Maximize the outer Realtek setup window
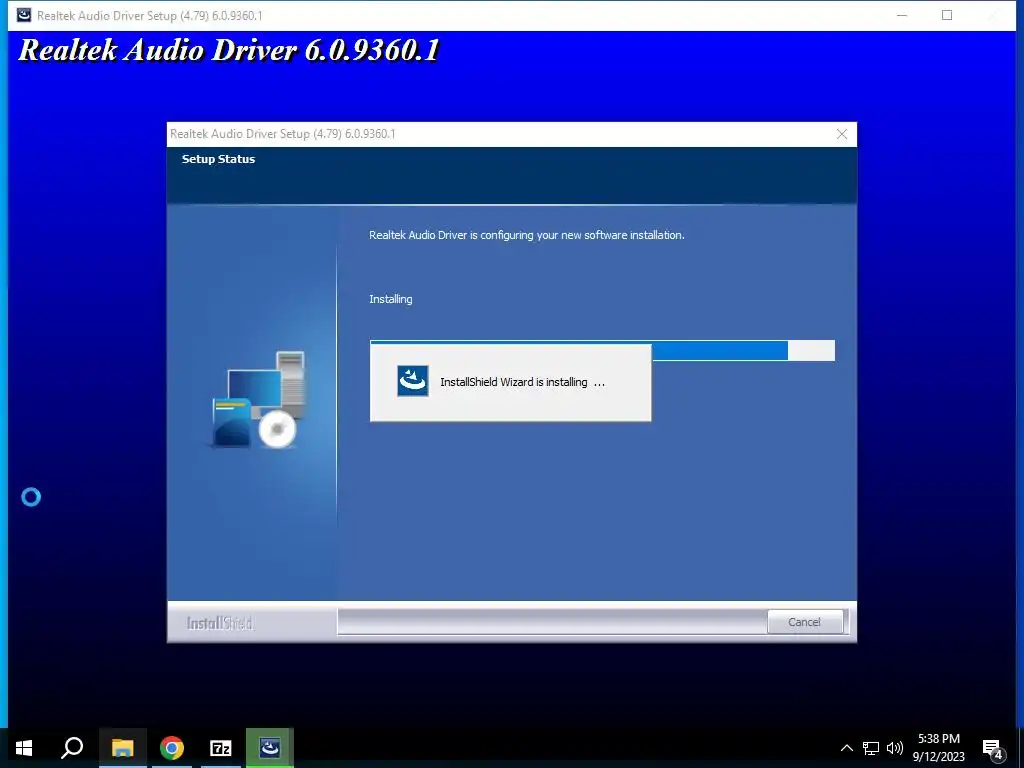1024x768 pixels. point(947,15)
